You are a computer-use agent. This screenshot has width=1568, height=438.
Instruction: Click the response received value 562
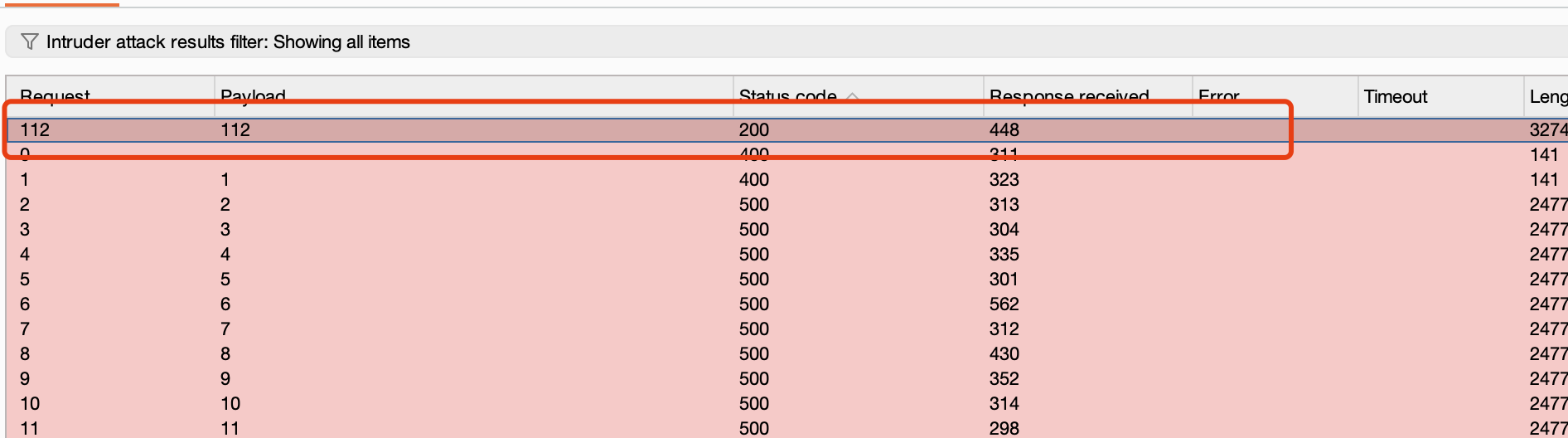pyautogui.click(x=1004, y=304)
